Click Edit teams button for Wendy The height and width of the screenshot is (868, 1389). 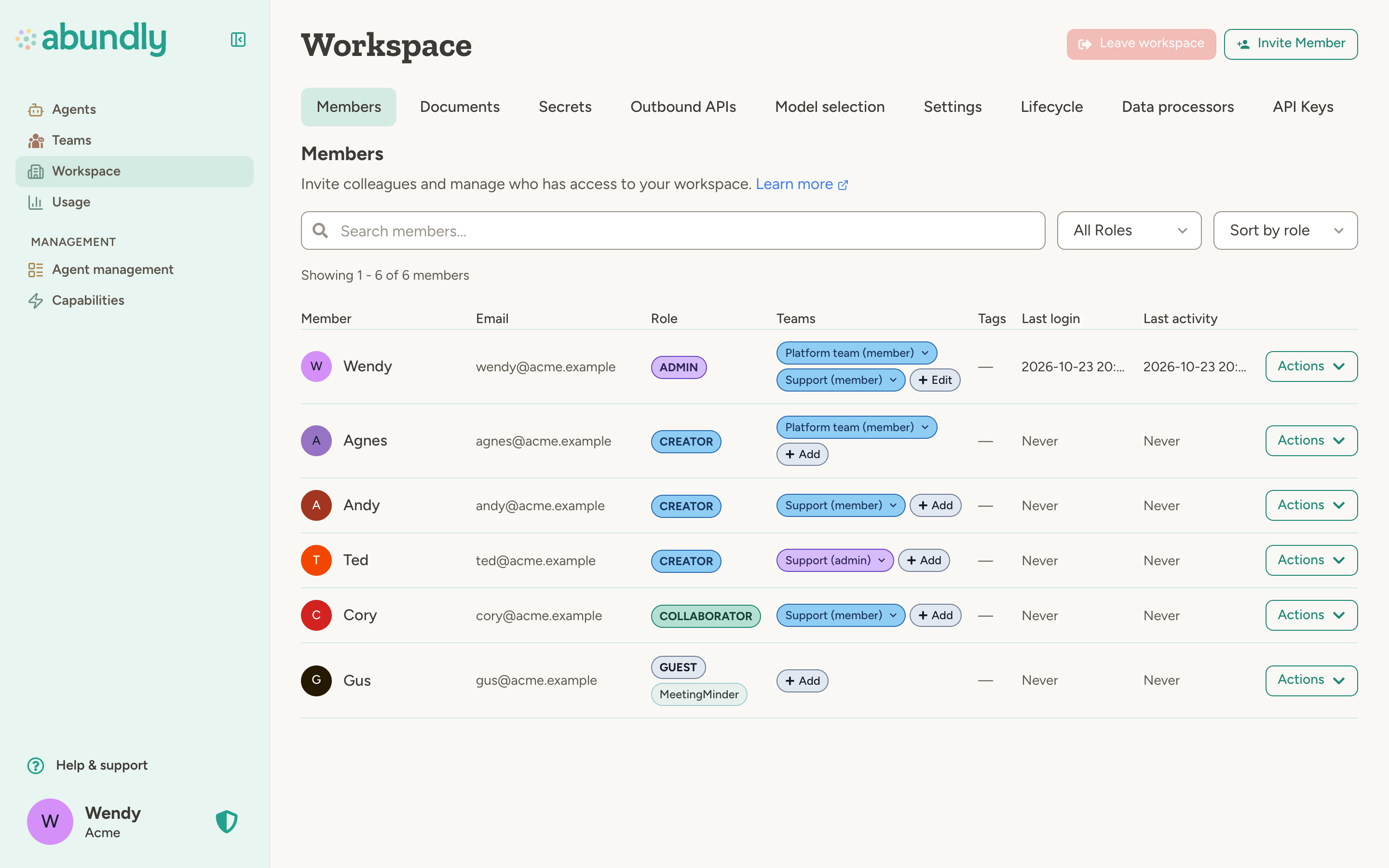click(934, 380)
